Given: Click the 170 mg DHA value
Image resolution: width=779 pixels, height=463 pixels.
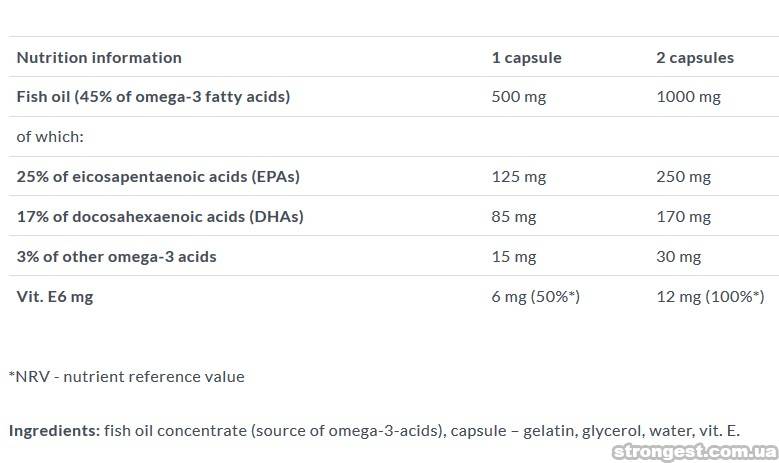Looking at the screenshot, I should click(x=683, y=216).
